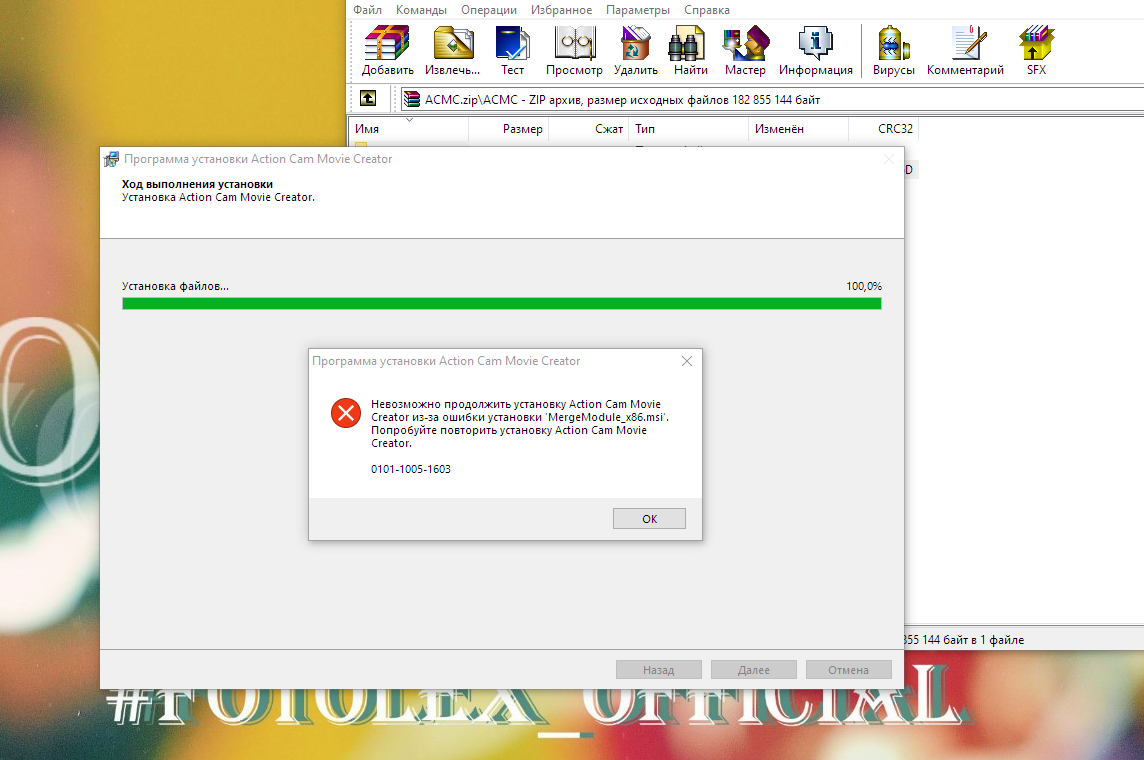Screen dimensions: 1144x760
Task: Close the error dialog with X
Action: [686, 361]
